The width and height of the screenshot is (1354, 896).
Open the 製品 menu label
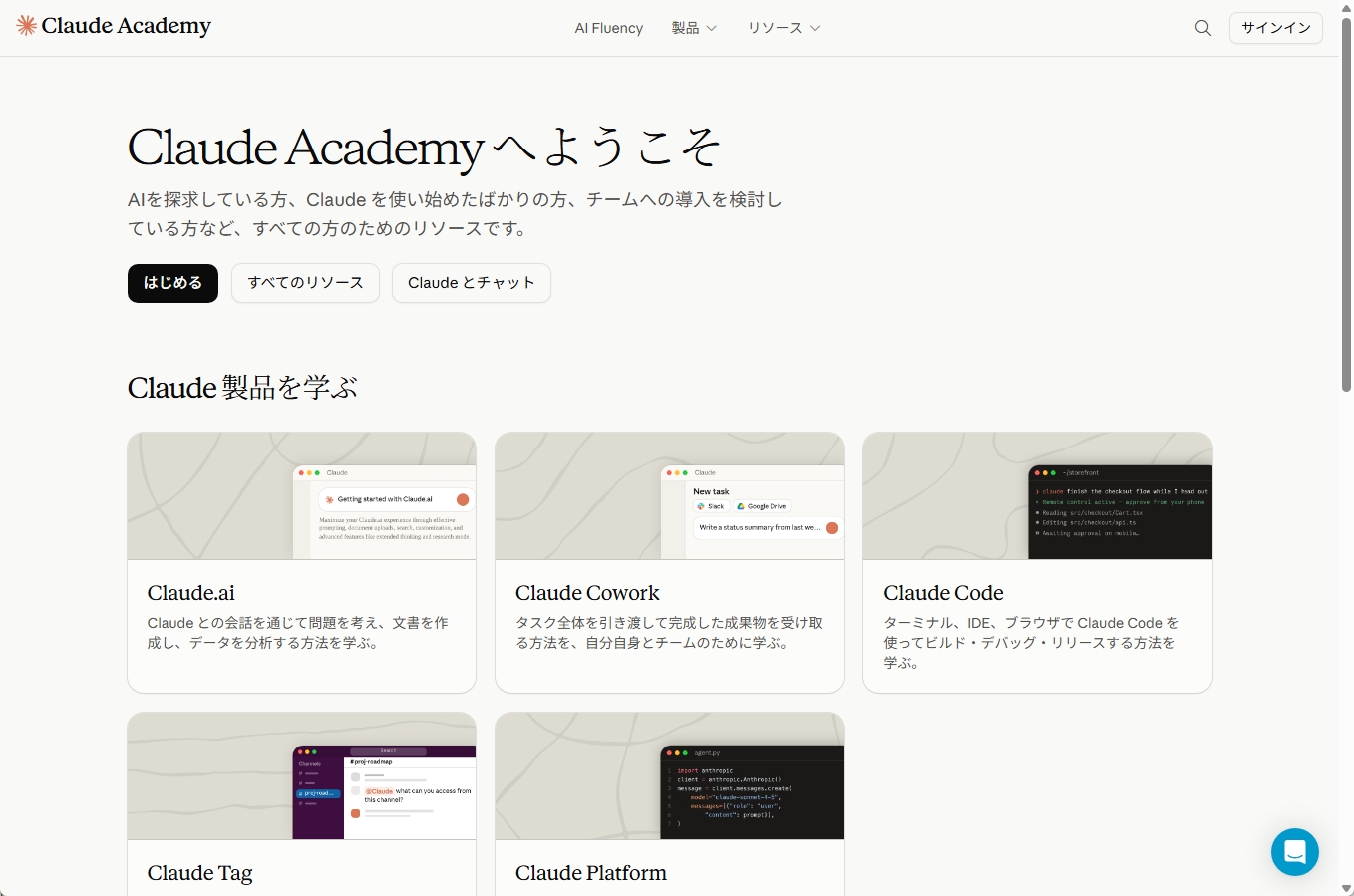[x=685, y=28]
